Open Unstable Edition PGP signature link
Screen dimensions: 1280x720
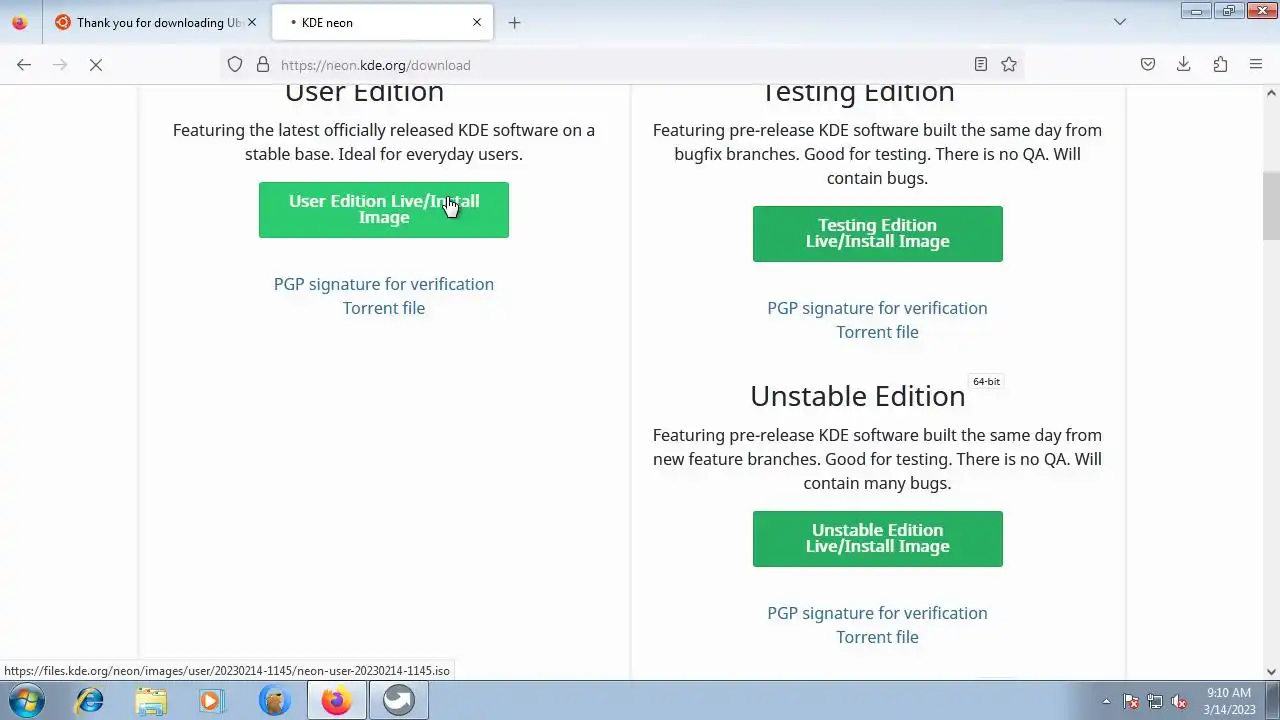pos(877,613)
